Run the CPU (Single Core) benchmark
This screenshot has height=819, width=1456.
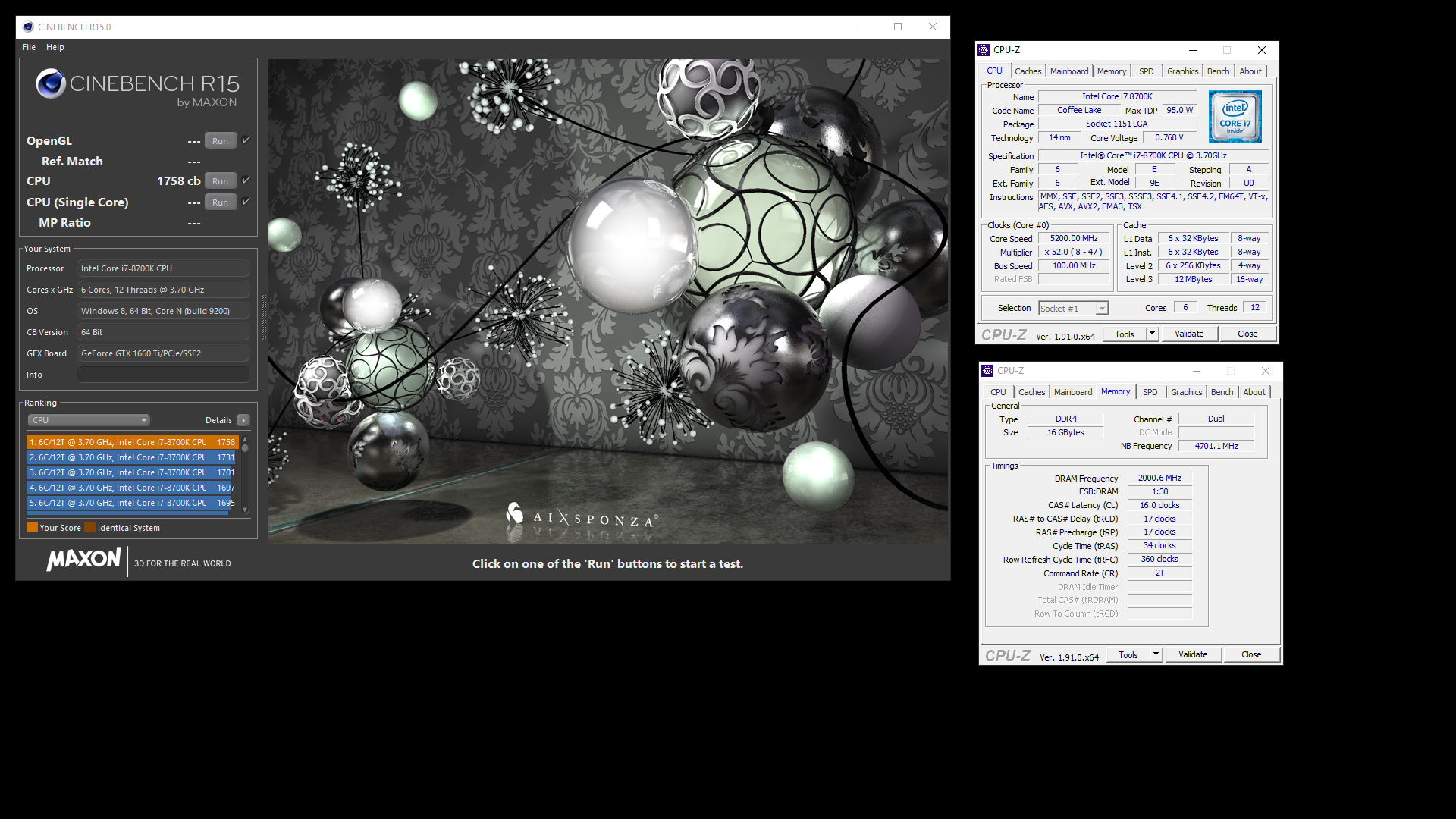pos(221,202)
